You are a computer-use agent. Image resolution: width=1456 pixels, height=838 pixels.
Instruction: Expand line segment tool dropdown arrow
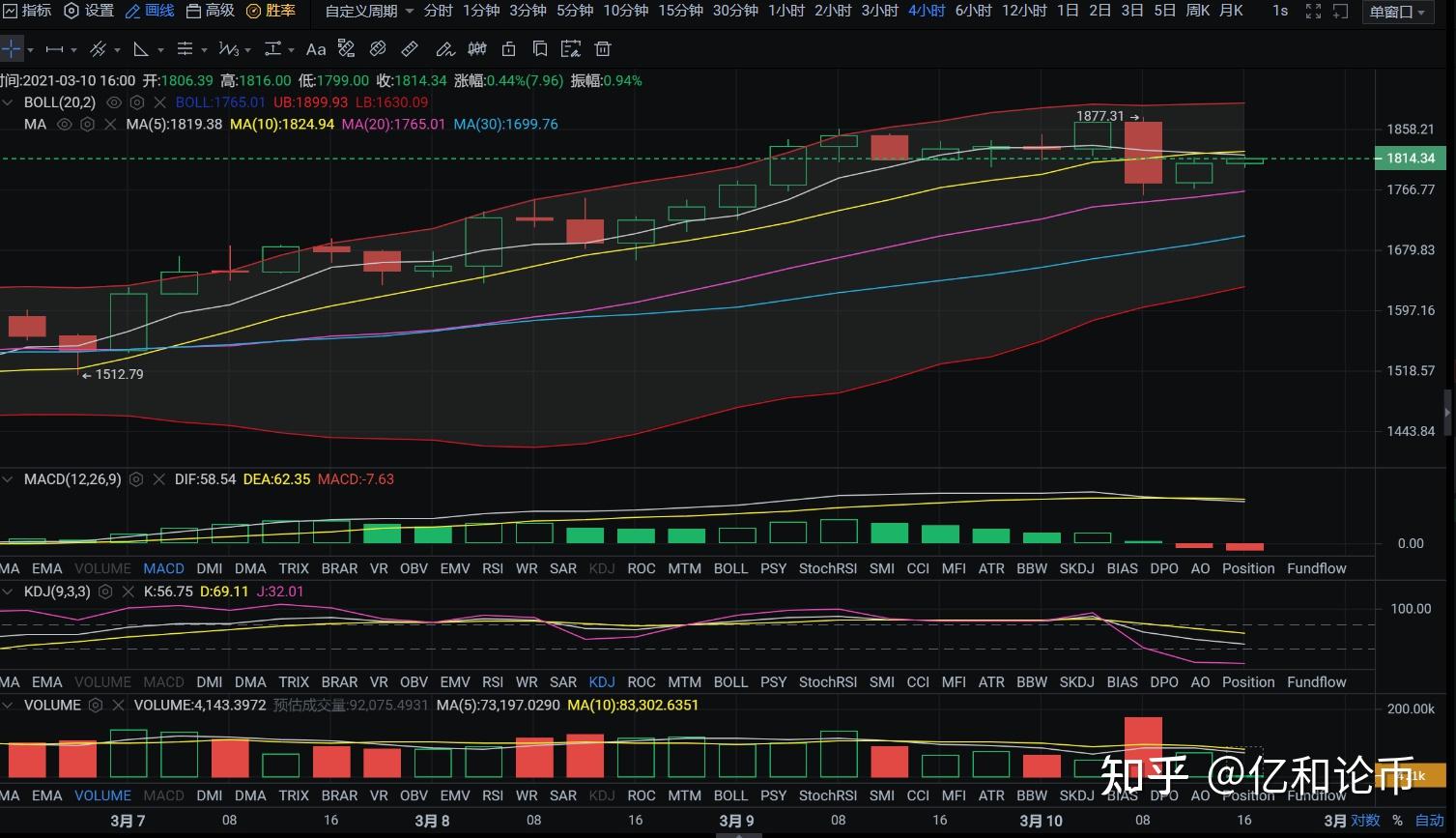coord(74,49)
